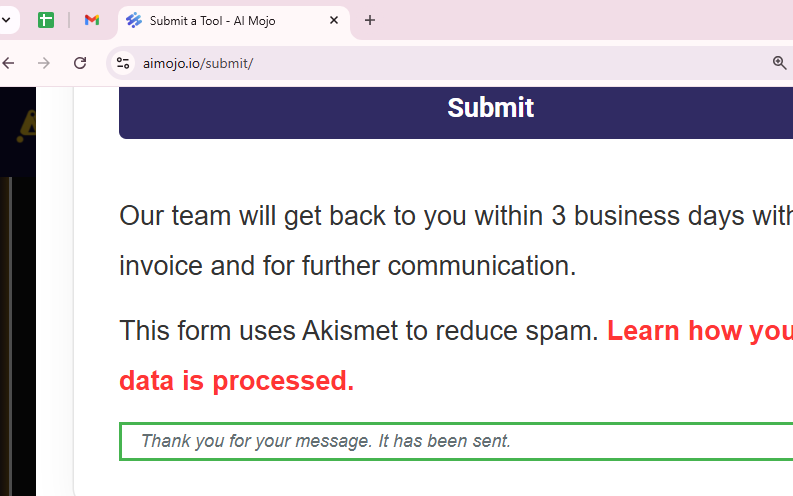This screenshot has width=793, height=496.
Task: Expand the tab search dropdown arrow
Action: pyautogui.click(x=6, y=20)
